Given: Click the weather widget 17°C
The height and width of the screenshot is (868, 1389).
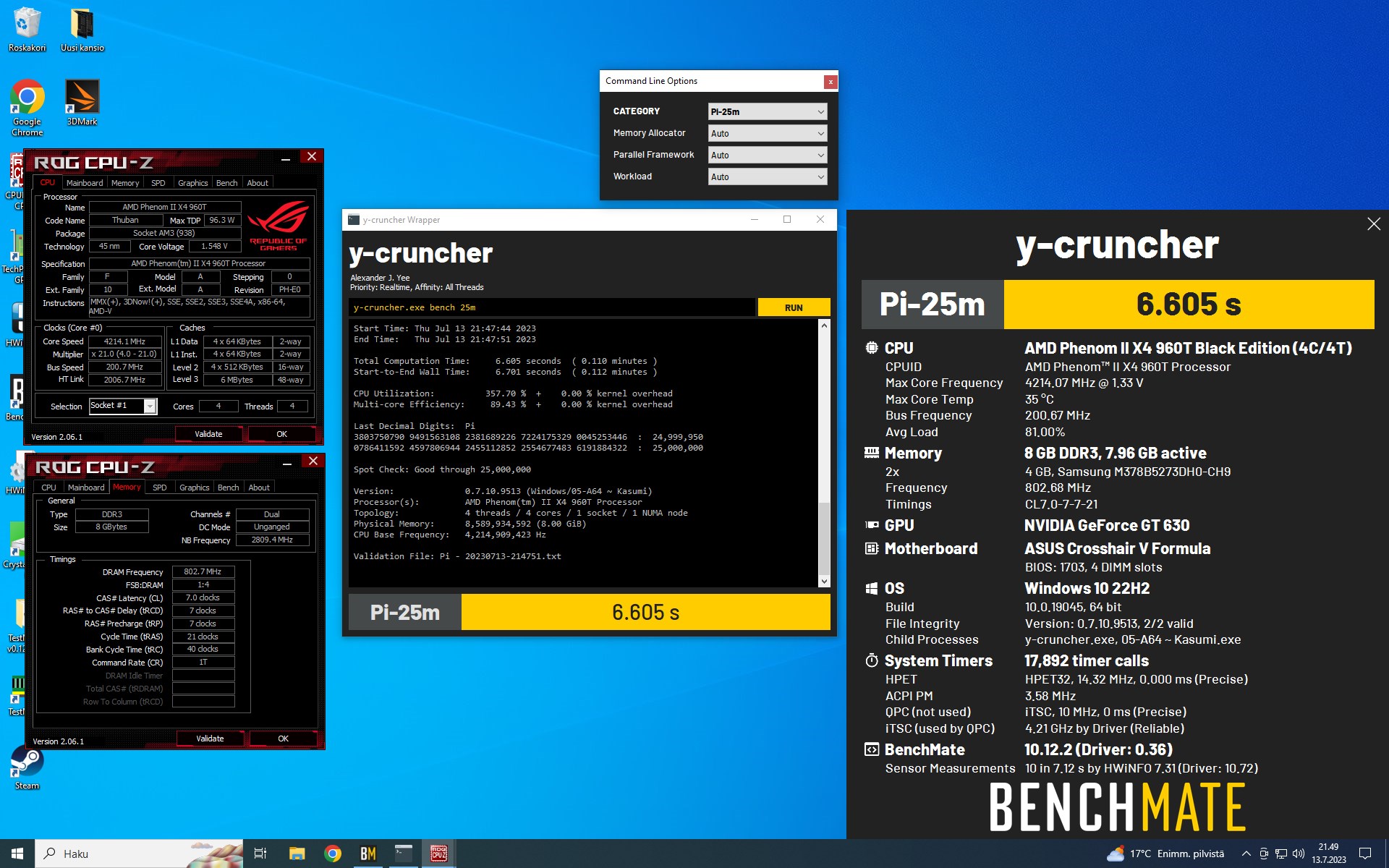Looking at the screenshot, I should tap(1165, 854).
